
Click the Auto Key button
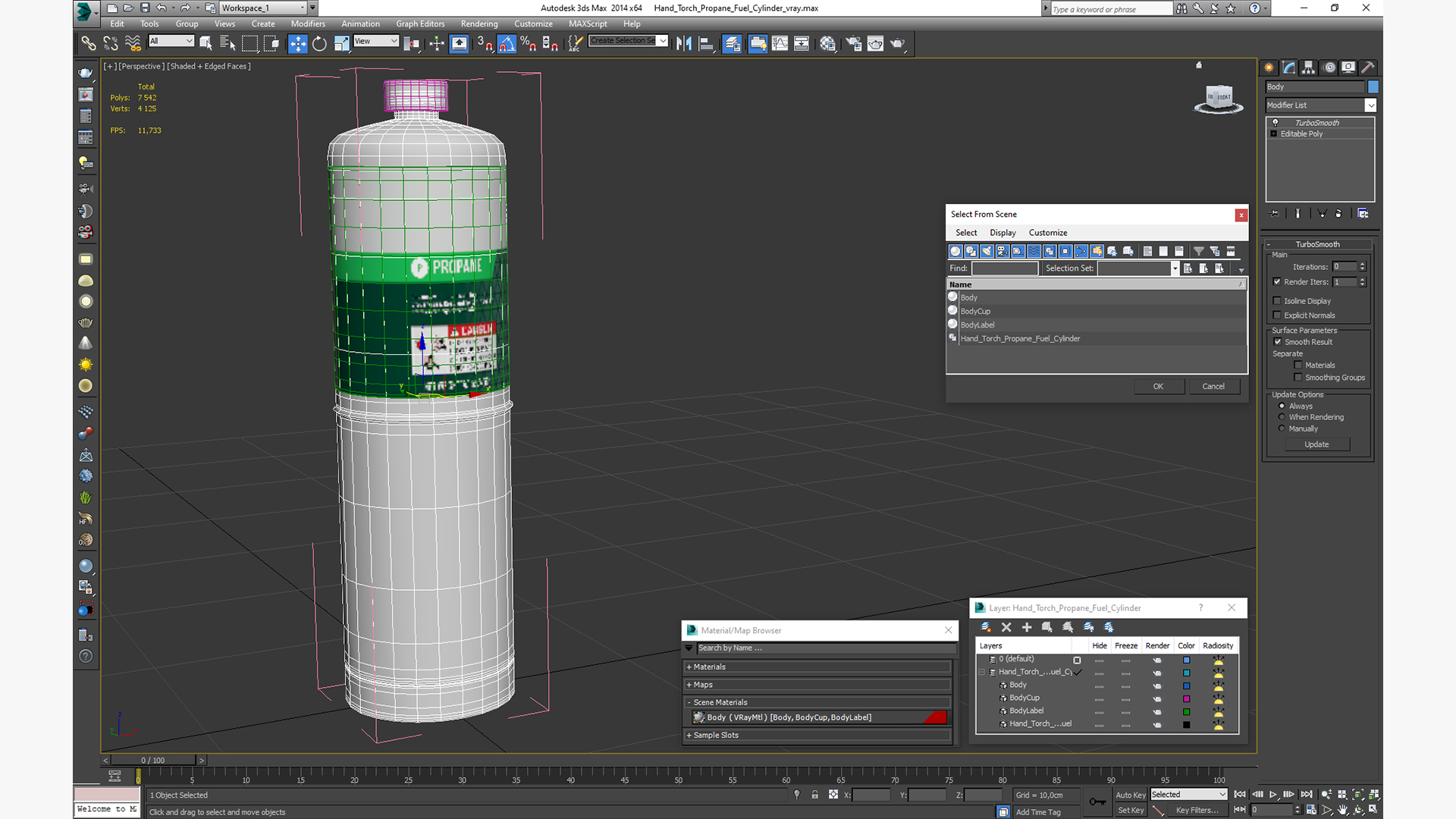coord(1130,795)
